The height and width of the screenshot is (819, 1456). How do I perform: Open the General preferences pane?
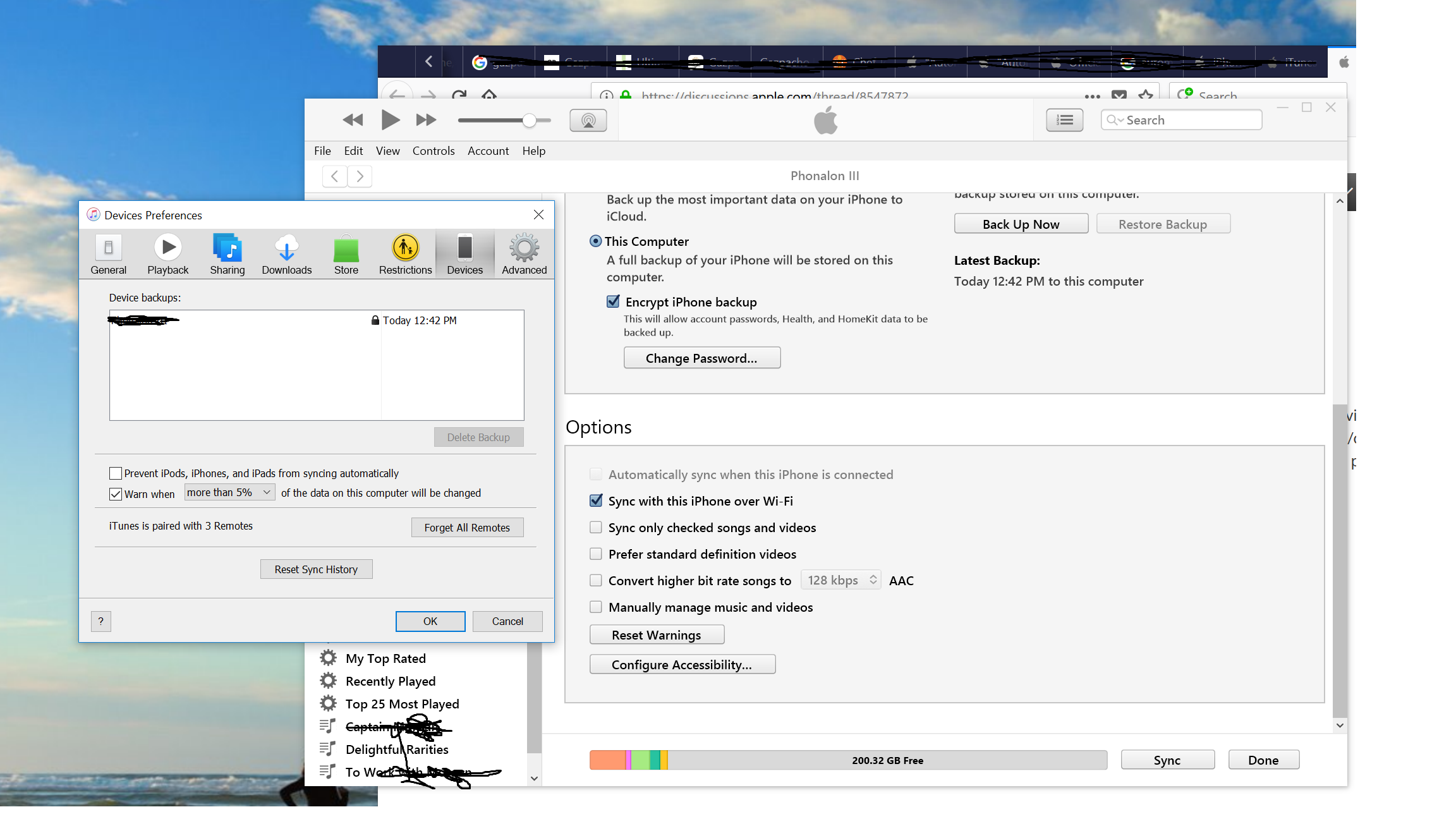point(108,253)
